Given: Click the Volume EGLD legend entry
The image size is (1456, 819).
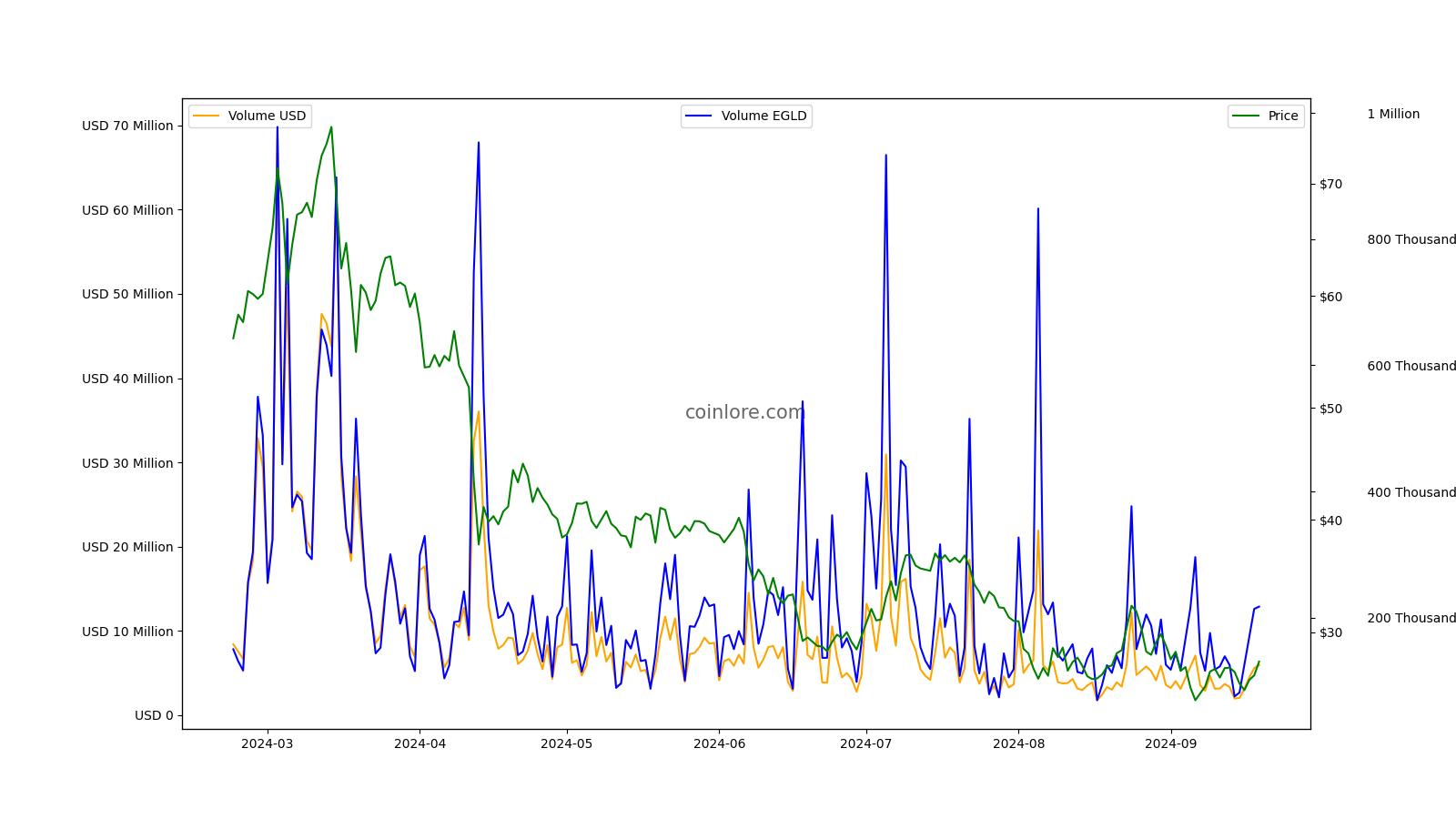Looking at the screenshot, I should coord(746,116).
